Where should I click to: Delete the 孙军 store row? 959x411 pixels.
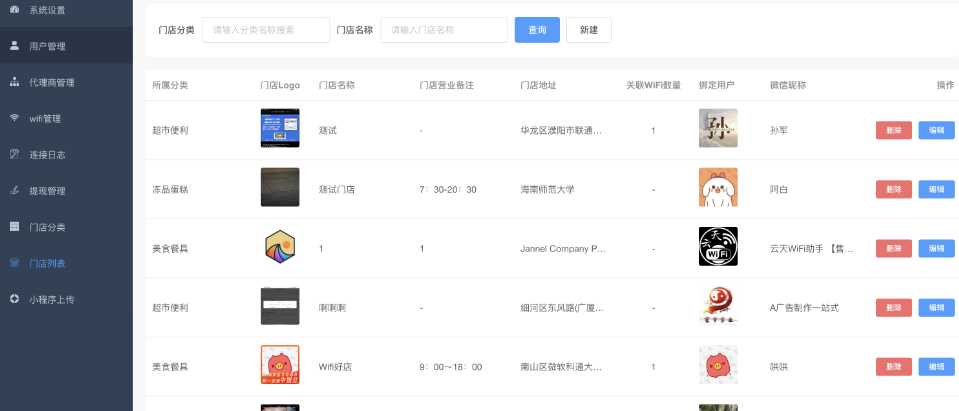[894, 130]
